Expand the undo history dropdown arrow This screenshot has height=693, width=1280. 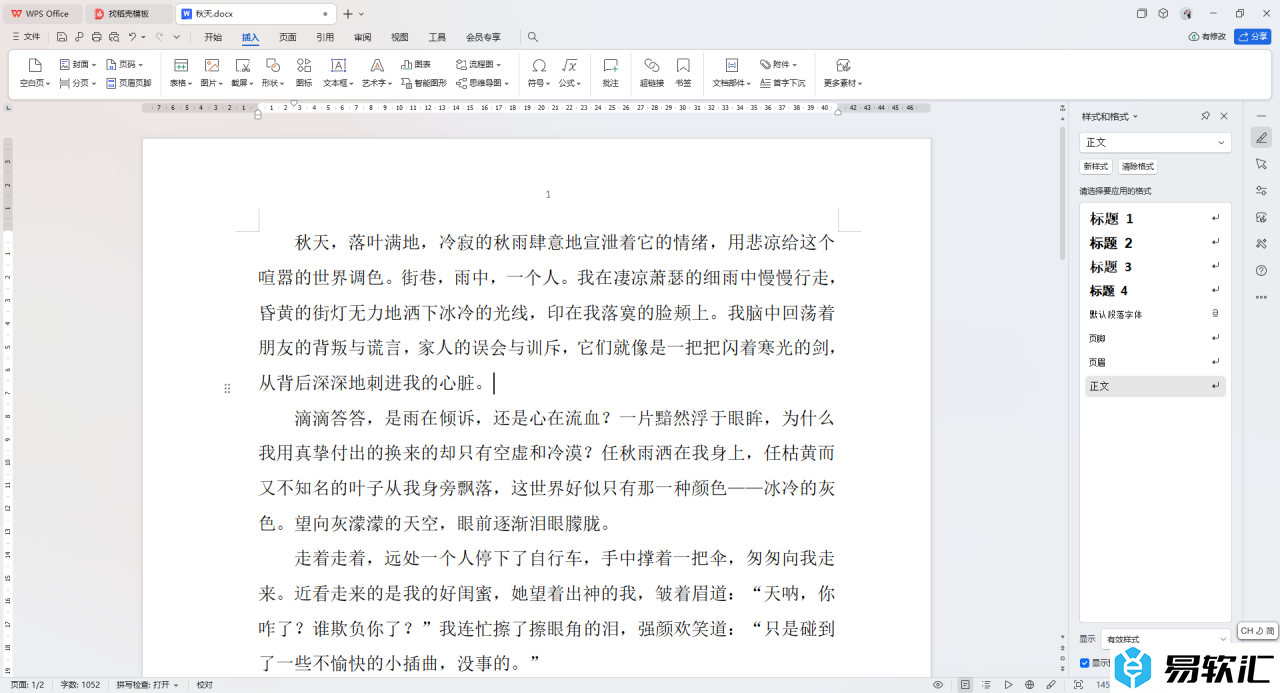pyautogui.click(x=144, y=37)
